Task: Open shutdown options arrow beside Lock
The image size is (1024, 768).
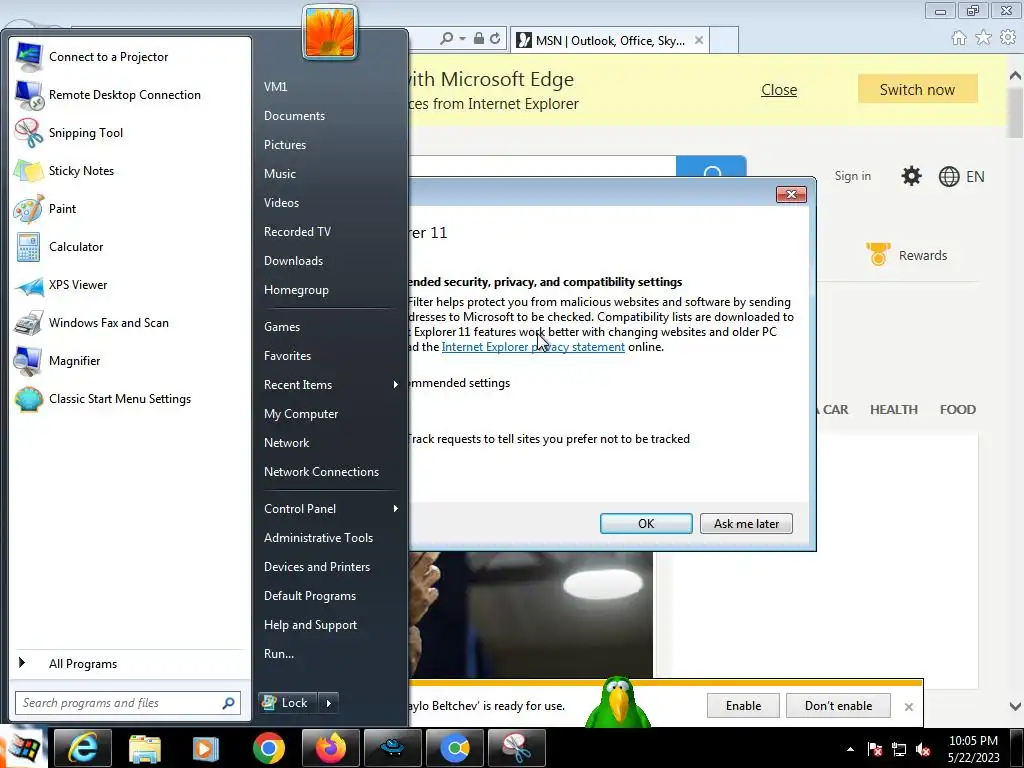Action: [328, 703]
